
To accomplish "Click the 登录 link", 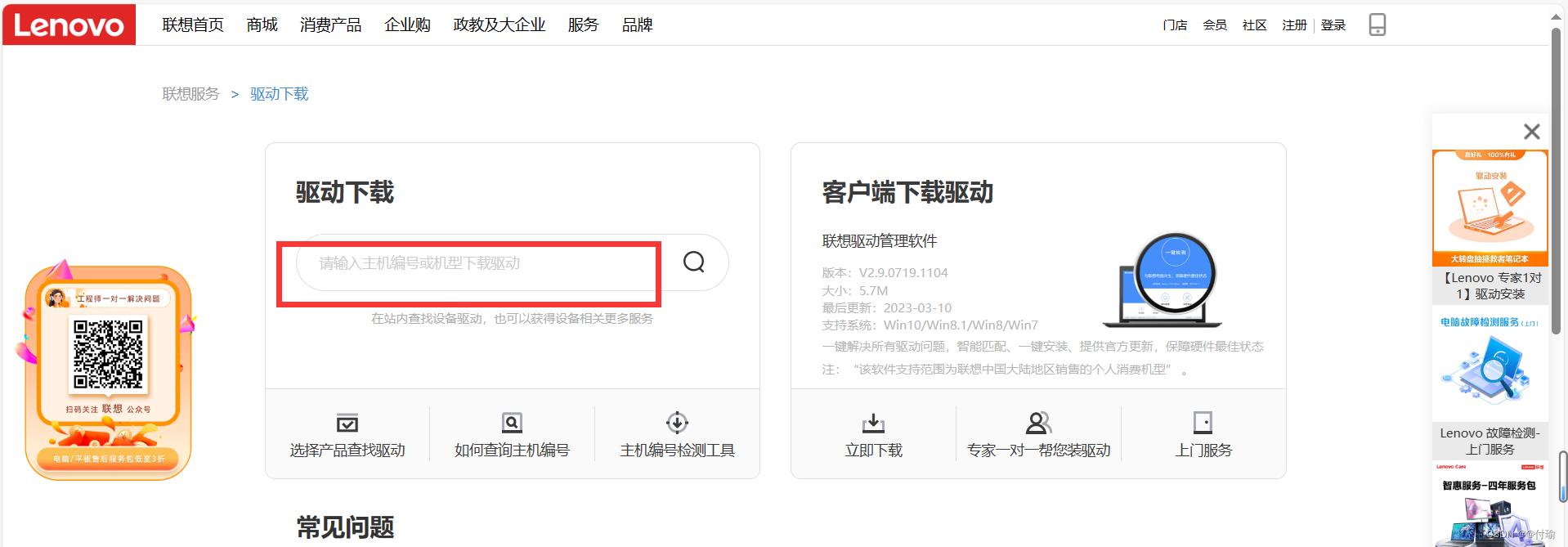I will 1333,25.
